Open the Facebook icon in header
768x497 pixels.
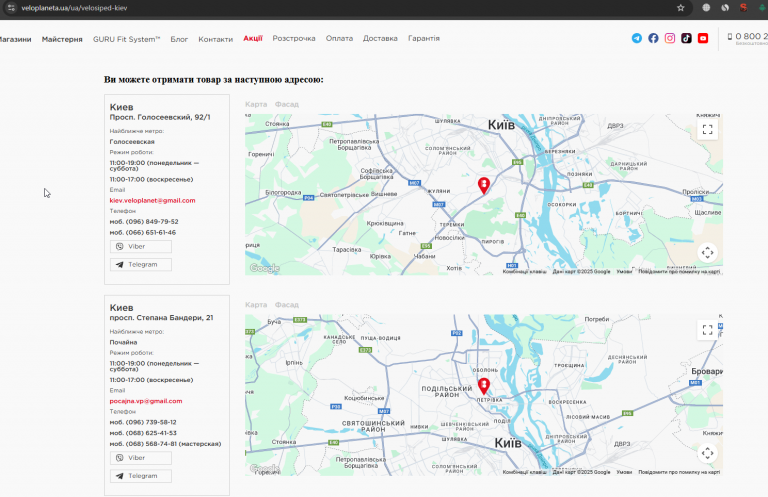(x=653, y=38)
